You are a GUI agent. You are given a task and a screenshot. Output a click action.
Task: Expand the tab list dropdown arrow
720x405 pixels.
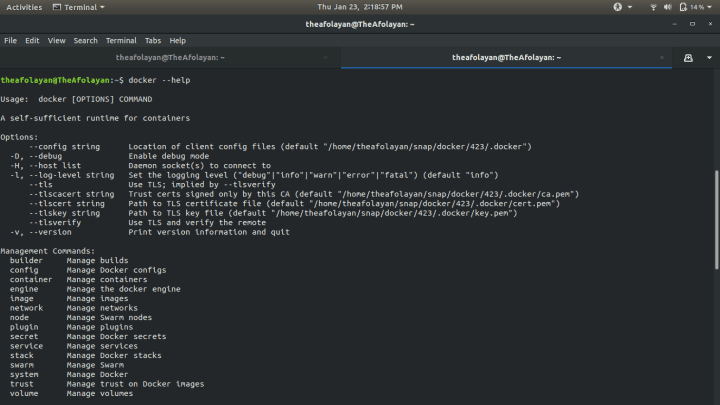(x=709, y=58)
